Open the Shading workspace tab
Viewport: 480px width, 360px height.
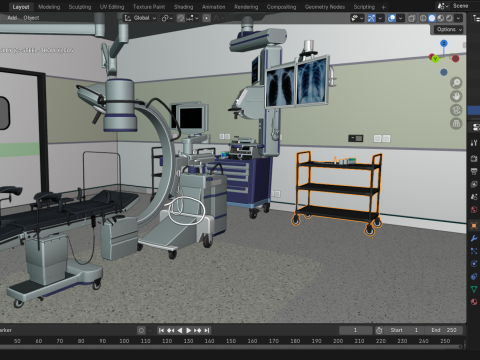(x=183, y=7)
